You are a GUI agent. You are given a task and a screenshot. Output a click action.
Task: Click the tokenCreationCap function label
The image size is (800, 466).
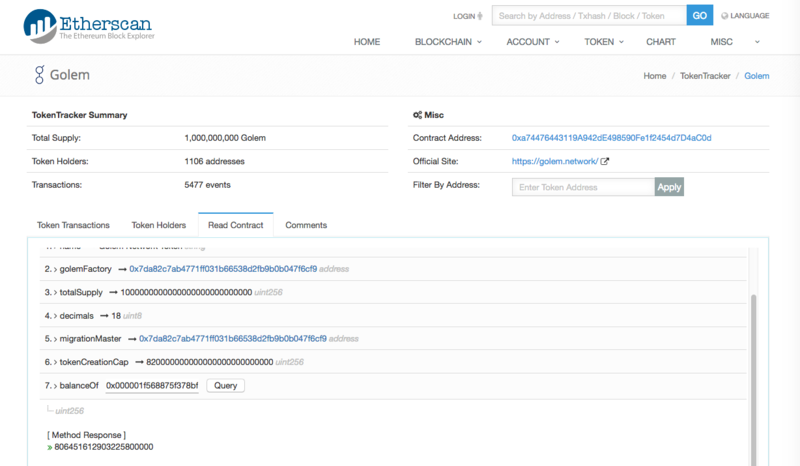tap(94, 362)
